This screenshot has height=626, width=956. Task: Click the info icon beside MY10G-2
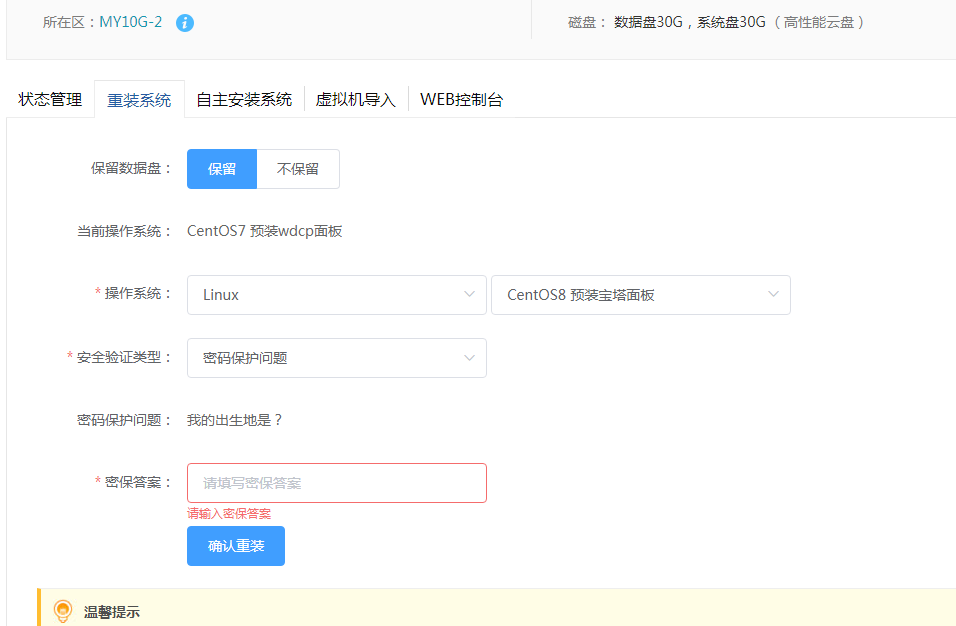pos(185,22)
